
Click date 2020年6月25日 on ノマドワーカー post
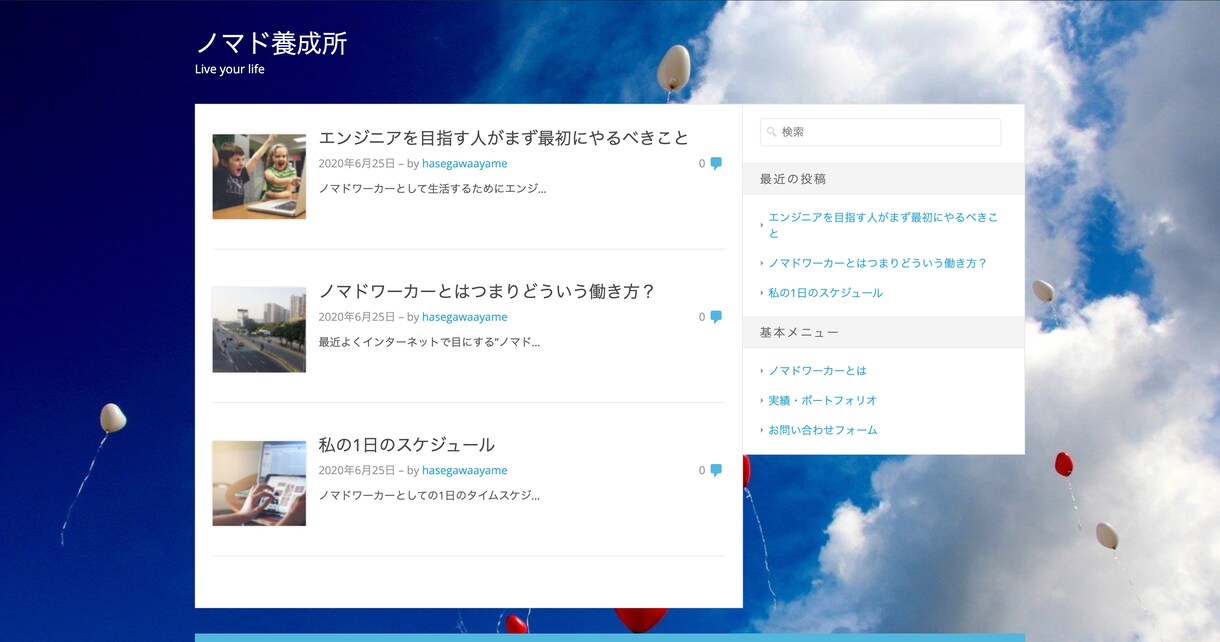coord(357,317)
